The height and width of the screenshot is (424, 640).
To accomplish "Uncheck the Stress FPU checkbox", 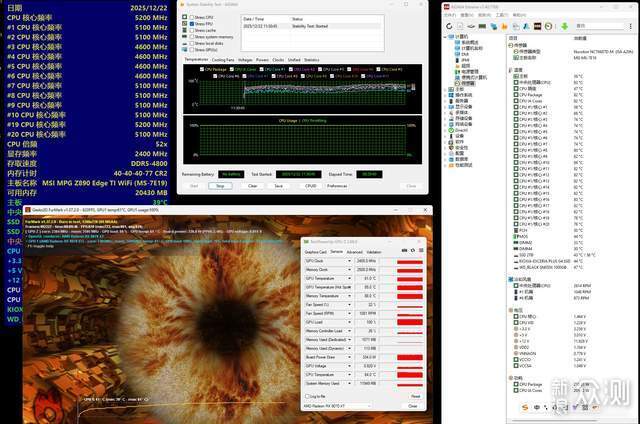I will tap(190, 25).
